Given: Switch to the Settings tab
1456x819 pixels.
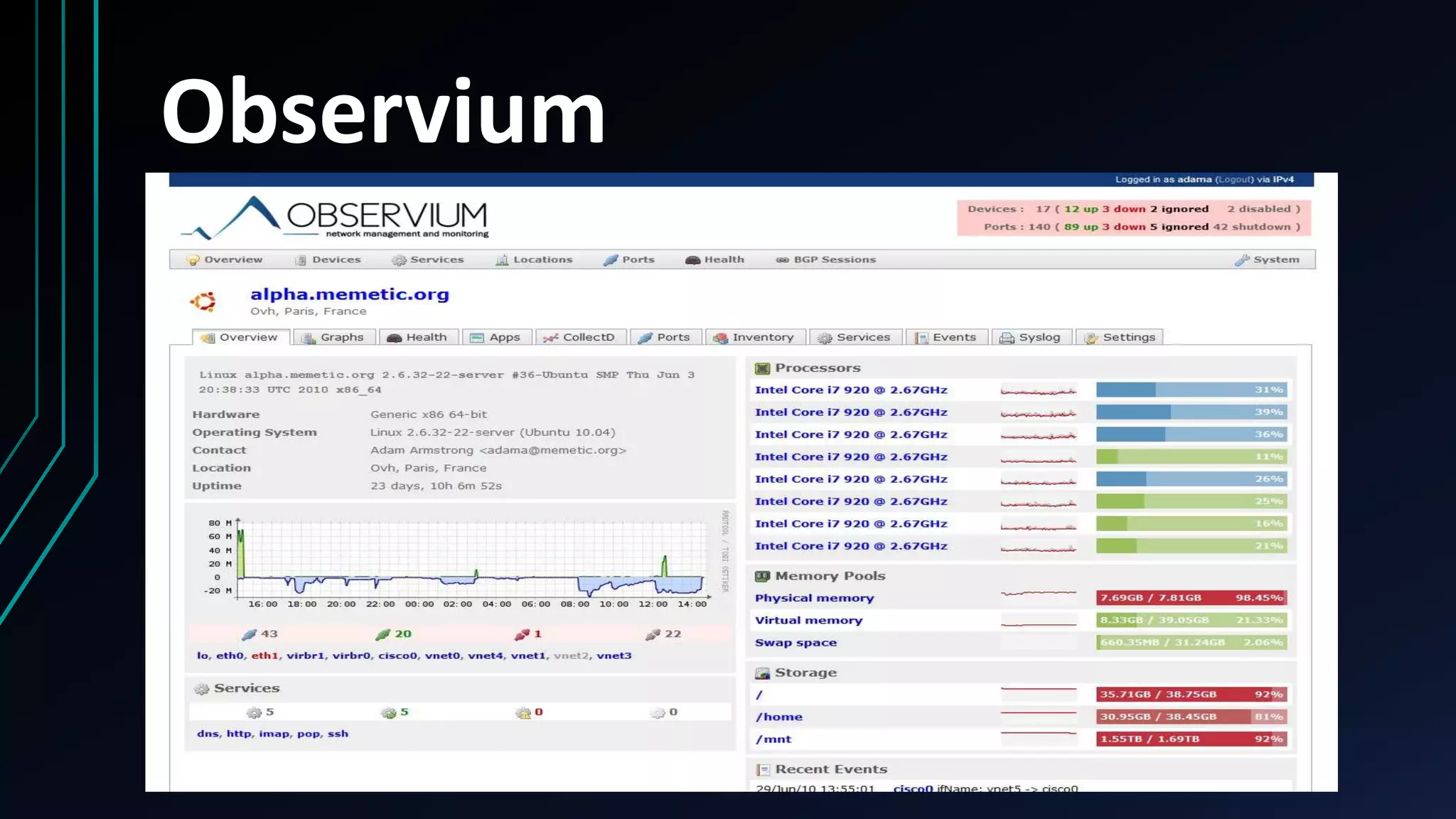Looking at the screenshot, I should pyautogui.click(x=1120, y=337).
